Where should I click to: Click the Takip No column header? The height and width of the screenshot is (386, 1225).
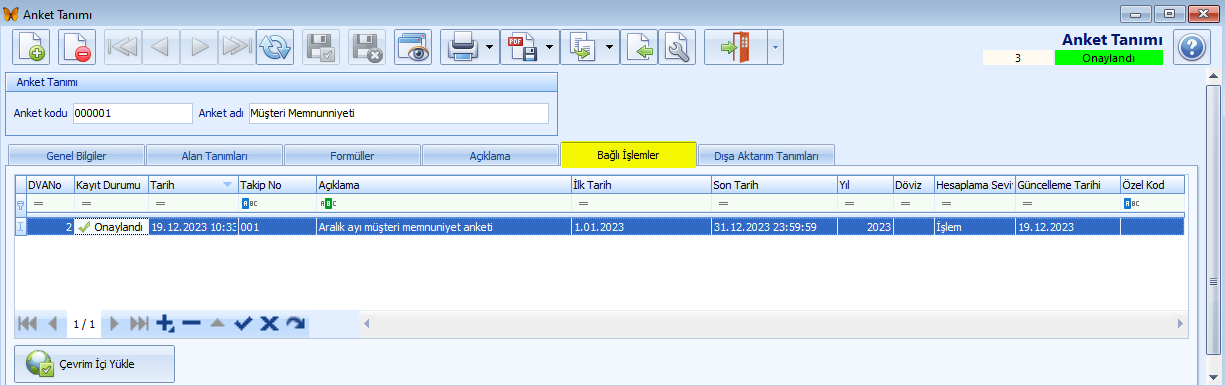click(x=276, y=185)
